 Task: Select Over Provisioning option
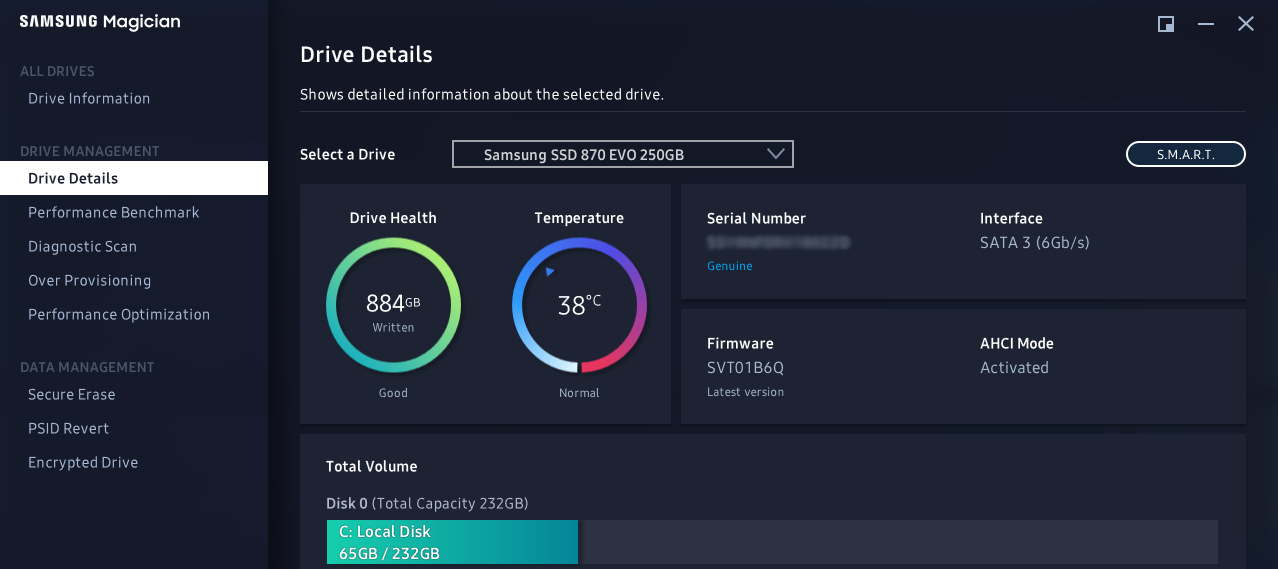click(x=89, y=280)
